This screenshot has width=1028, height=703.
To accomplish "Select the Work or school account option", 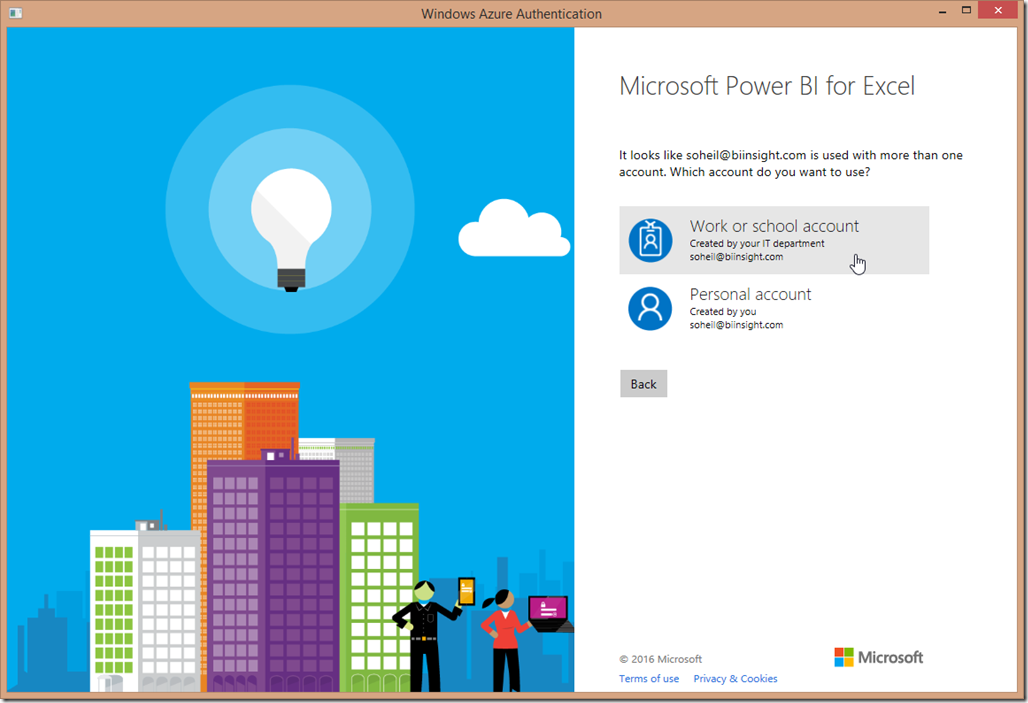I will pyautogui.click(x=774, y=240).
